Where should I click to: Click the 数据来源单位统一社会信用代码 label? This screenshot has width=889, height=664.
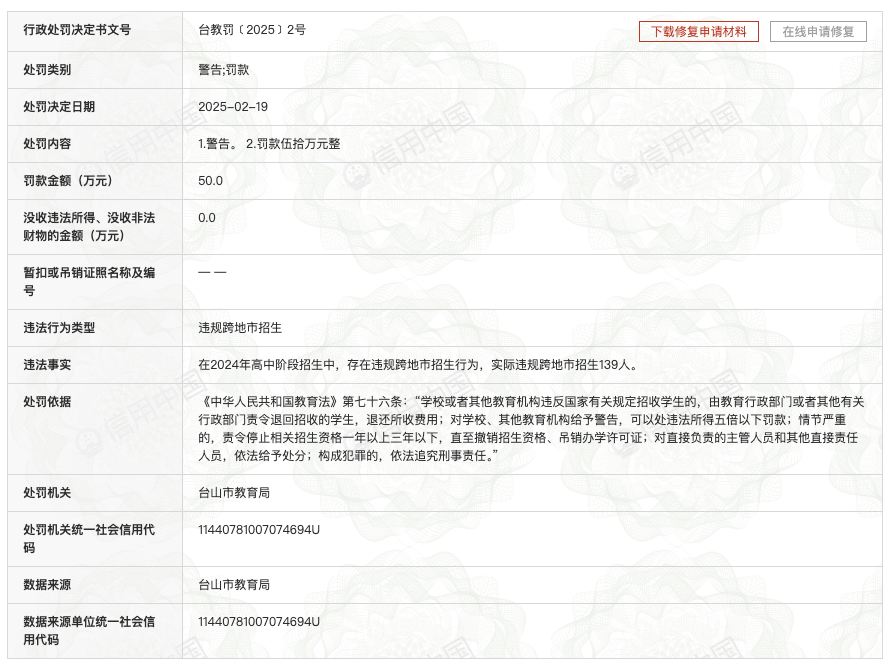[x=89, y=631]
